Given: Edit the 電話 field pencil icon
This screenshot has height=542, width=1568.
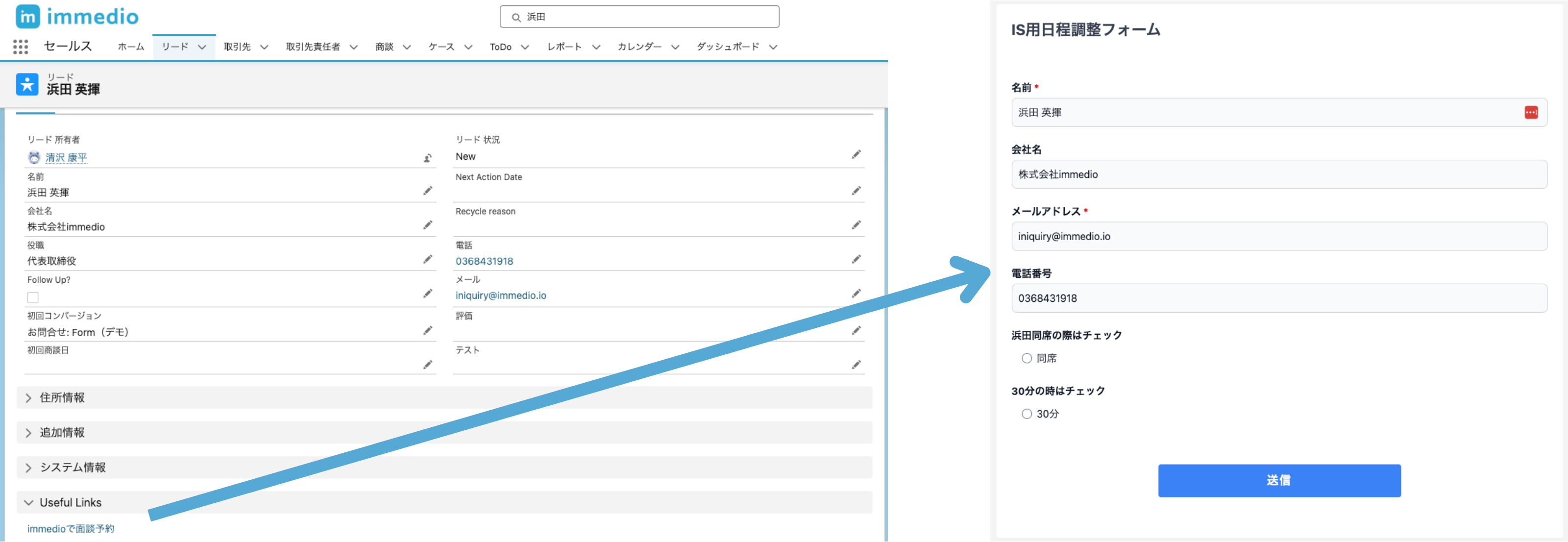Looking at the screenshot, I should (x=856, y=259).
